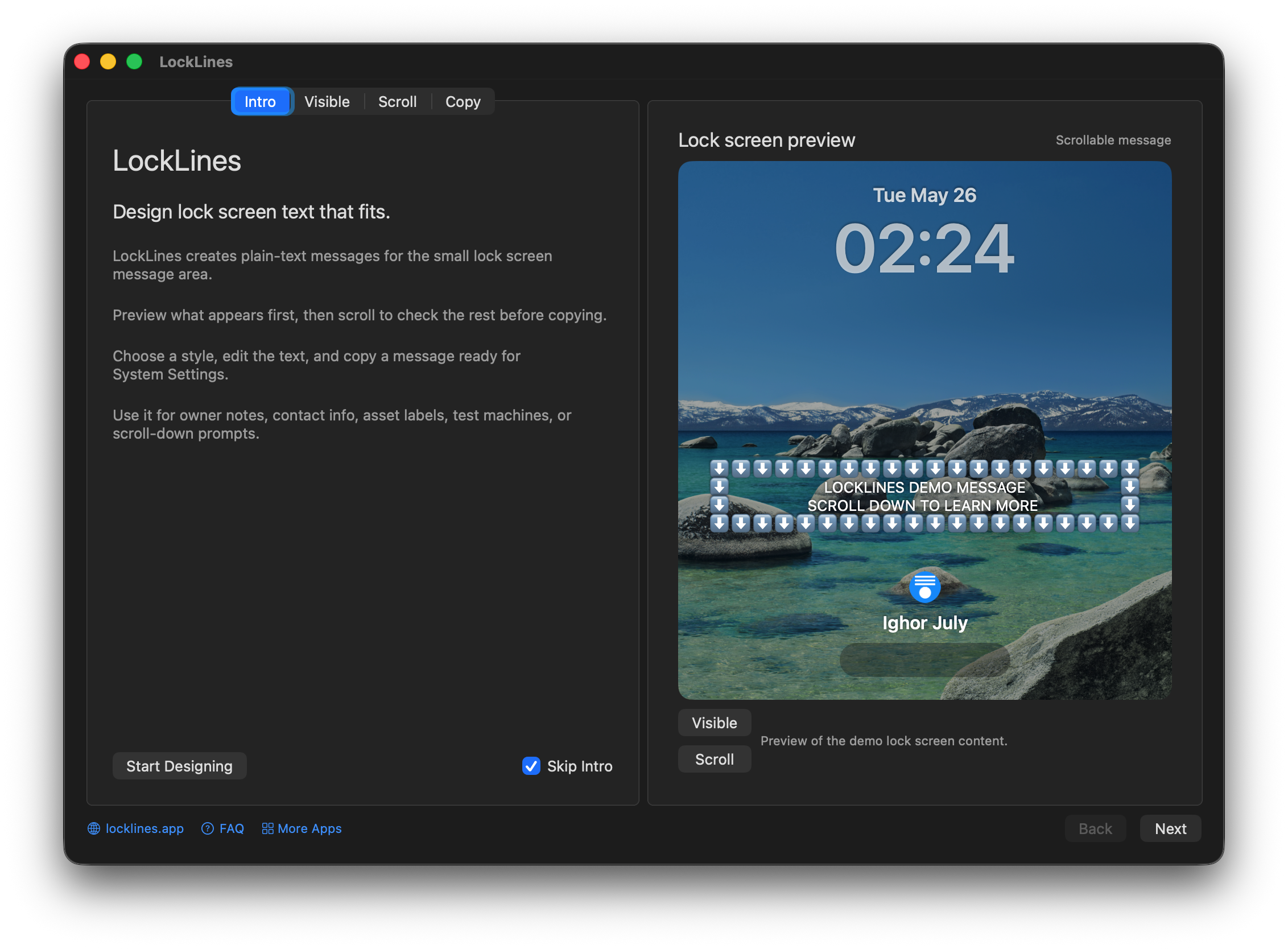Click the password field in lock preview
The height and width of the screenshot is (949, 1288).
925,660
